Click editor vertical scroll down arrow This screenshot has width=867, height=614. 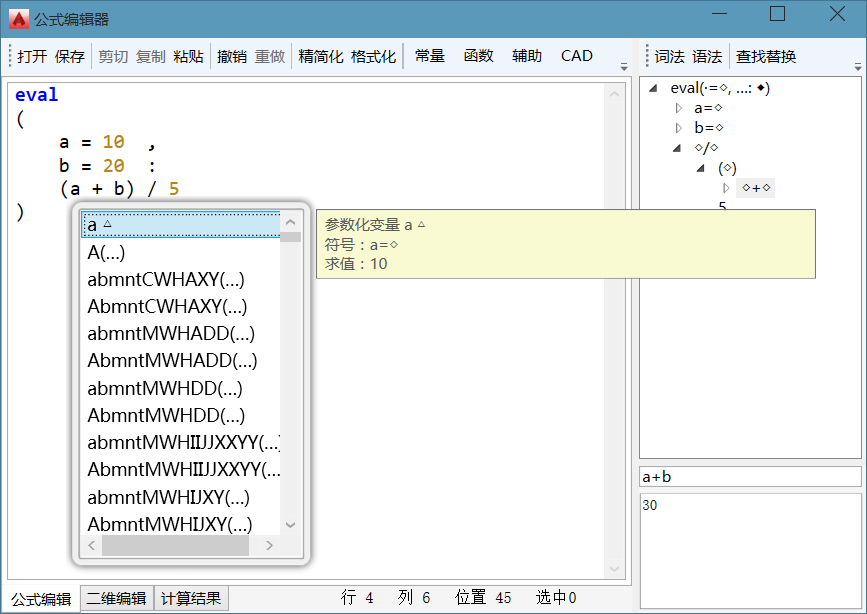click(x=614, y=569)
